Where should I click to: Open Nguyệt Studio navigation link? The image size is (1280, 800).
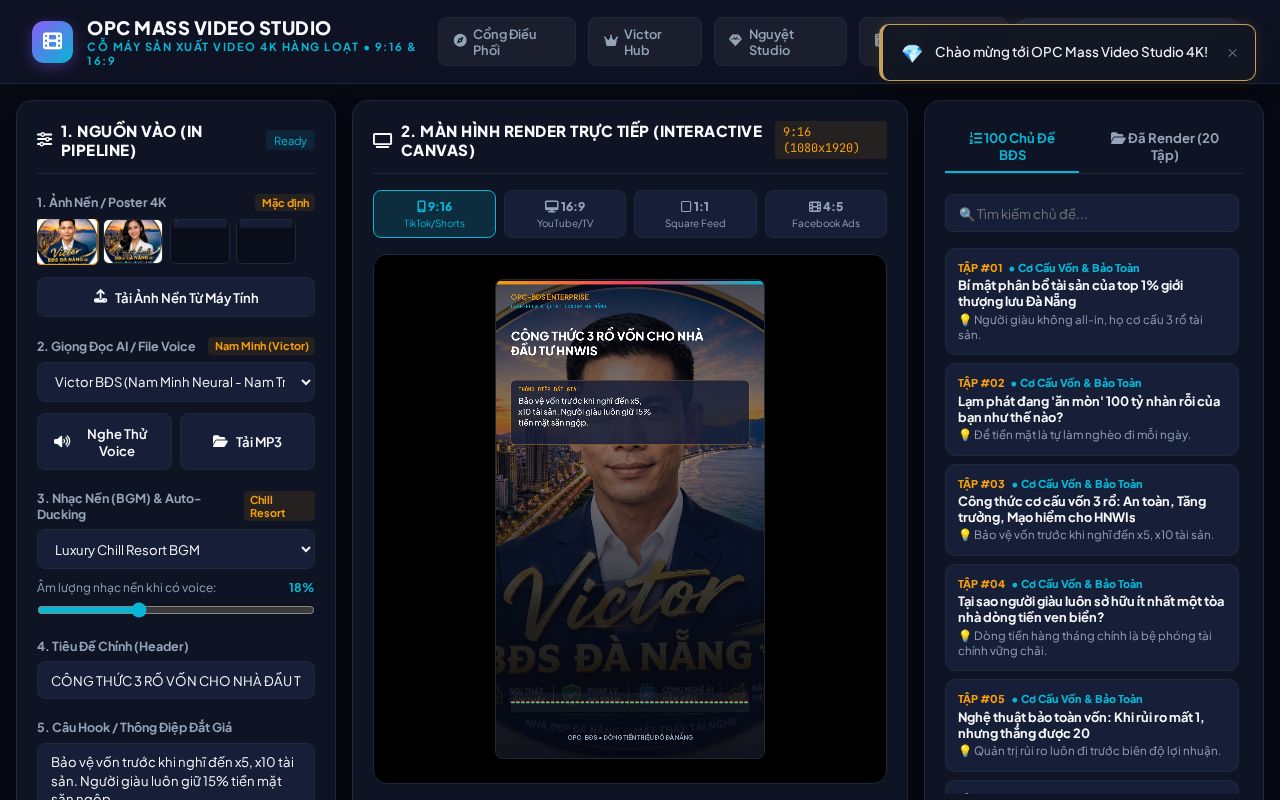coord(780,42)
